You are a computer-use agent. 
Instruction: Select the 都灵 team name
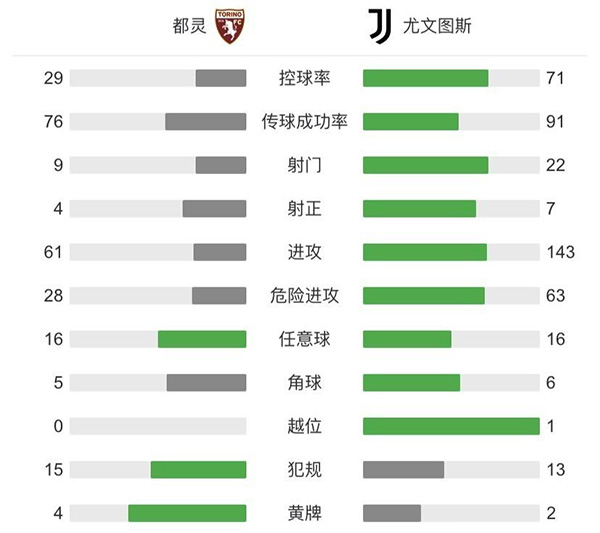(x=189, y=27)
